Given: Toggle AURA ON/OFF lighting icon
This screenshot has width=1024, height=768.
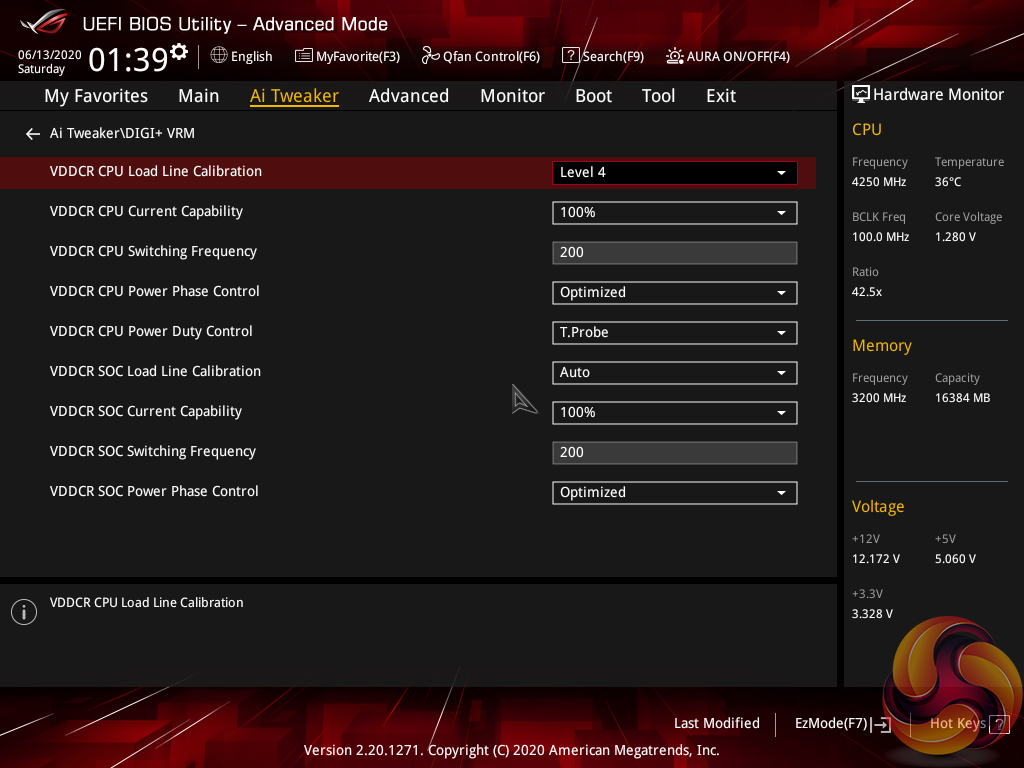Looking at the screenshot, I should point(675,56).
